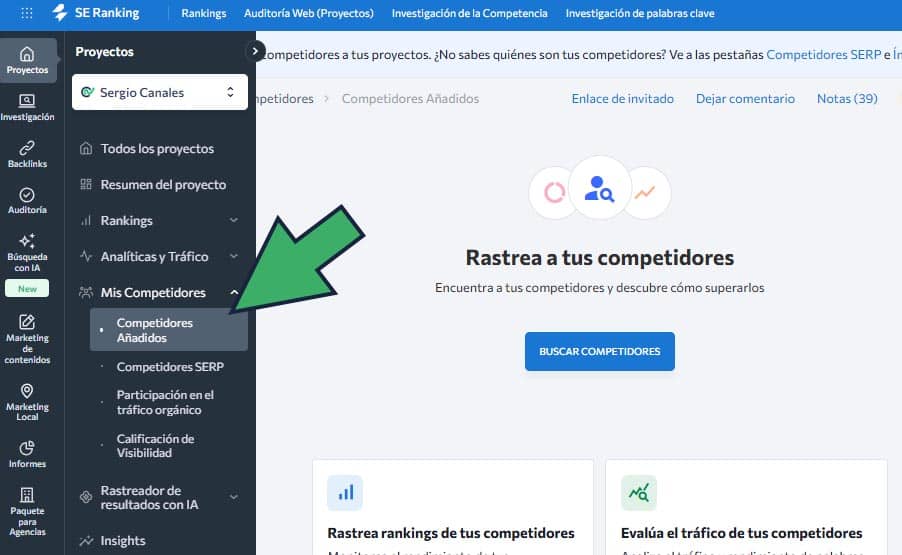Expand the Analíticas y Tráfico submenu
The width and height of the screenshot is (902, 555).
tap(234, 257)
